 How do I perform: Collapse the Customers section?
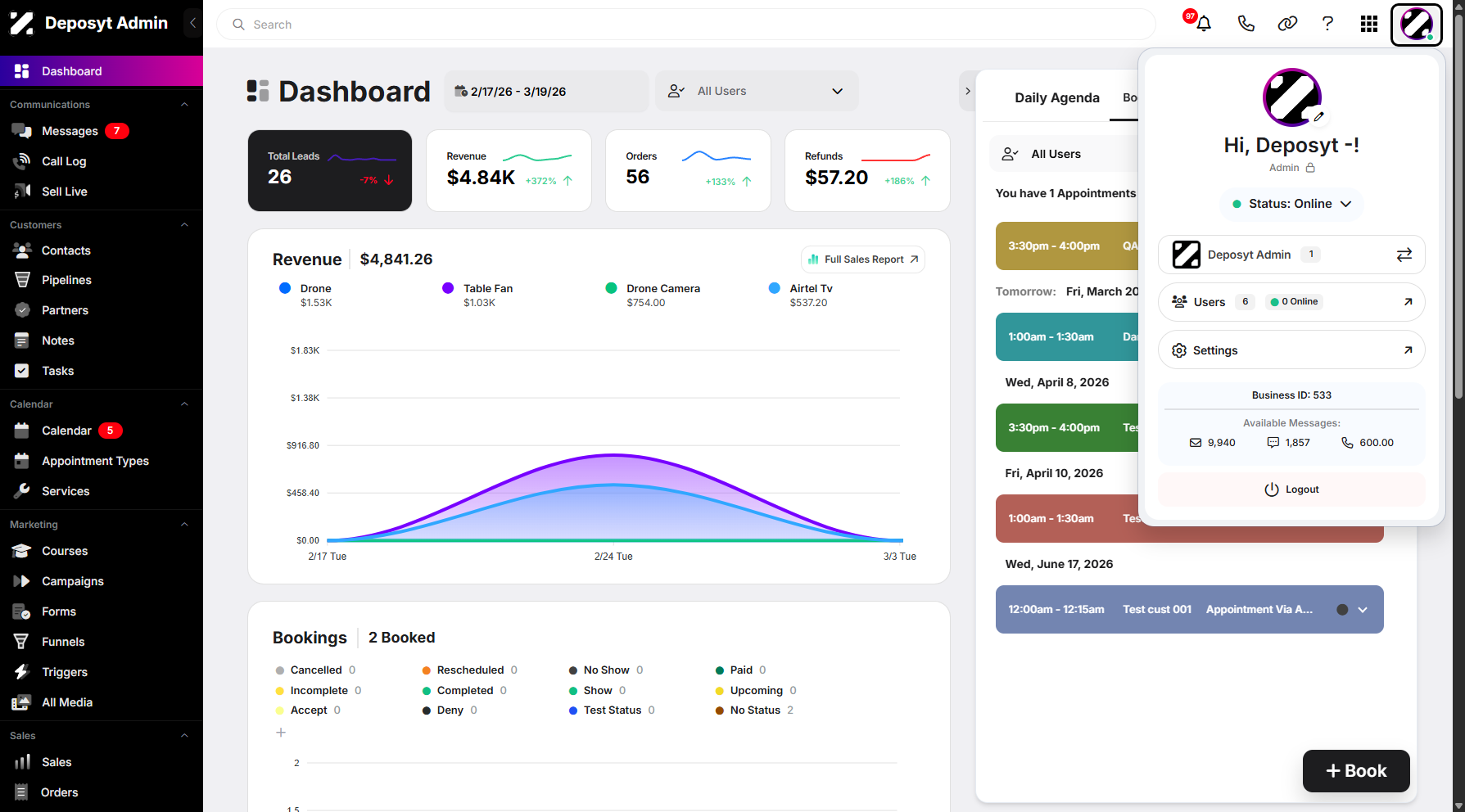pos(184,225)
